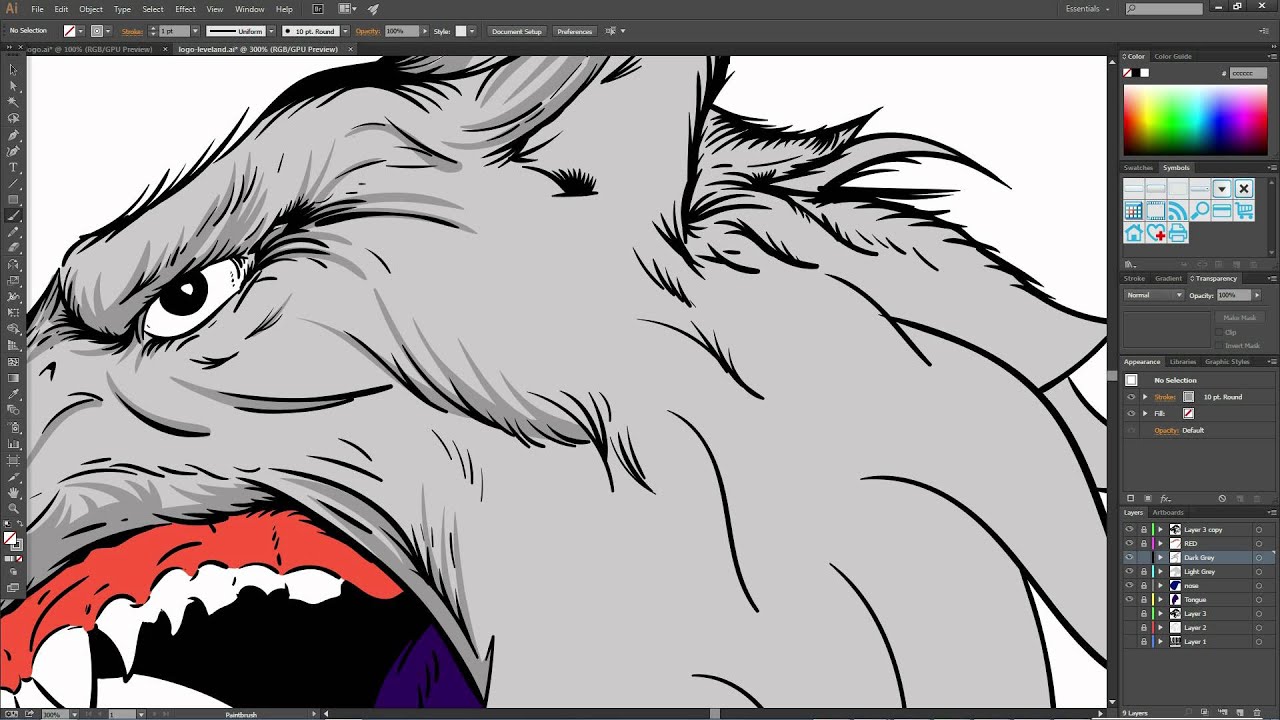
Task: Click the home symbol in Symbols panel
Action: click(1134, 233)
